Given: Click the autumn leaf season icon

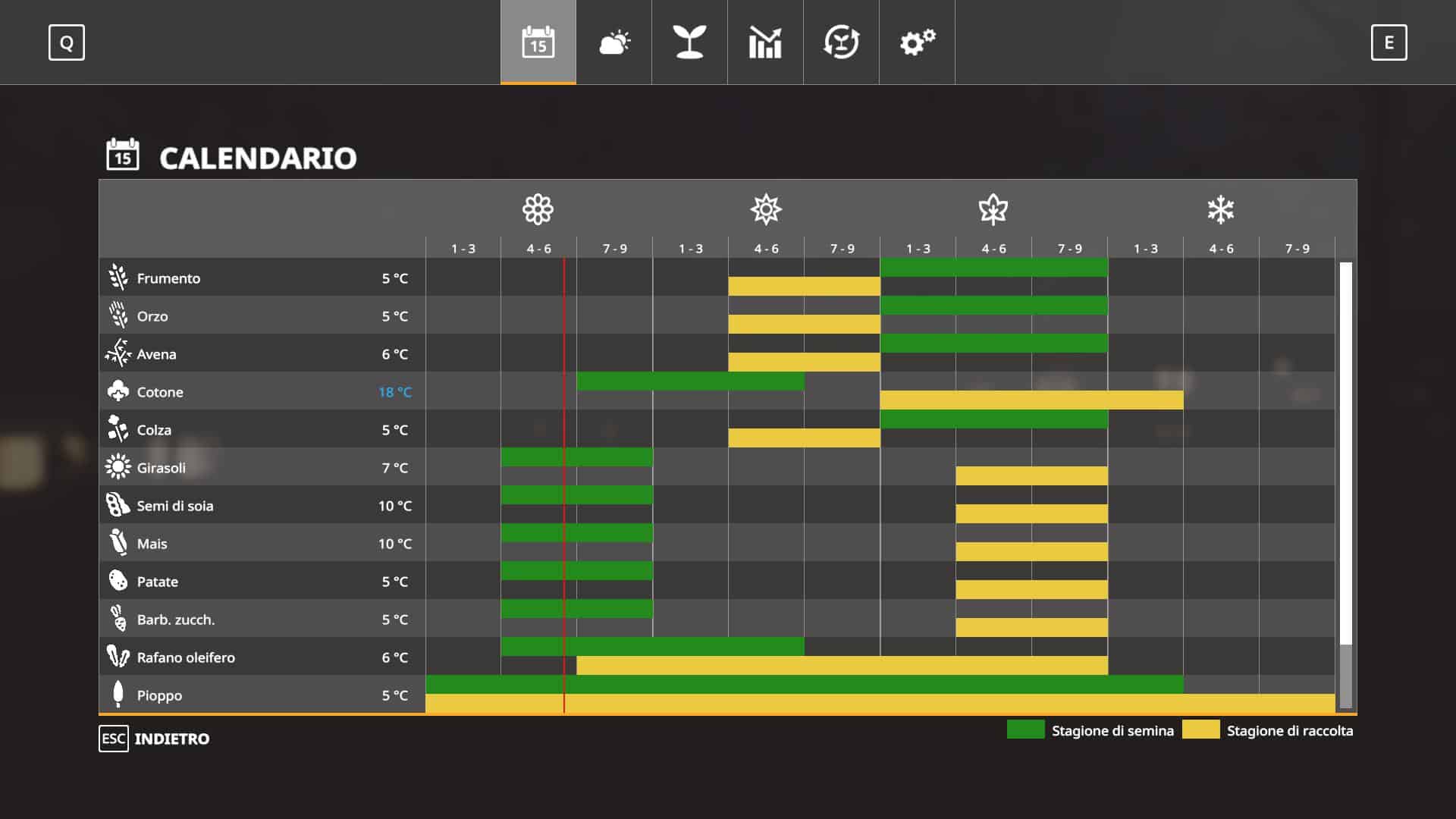Looking at the screenshot, I should [993, 209].
